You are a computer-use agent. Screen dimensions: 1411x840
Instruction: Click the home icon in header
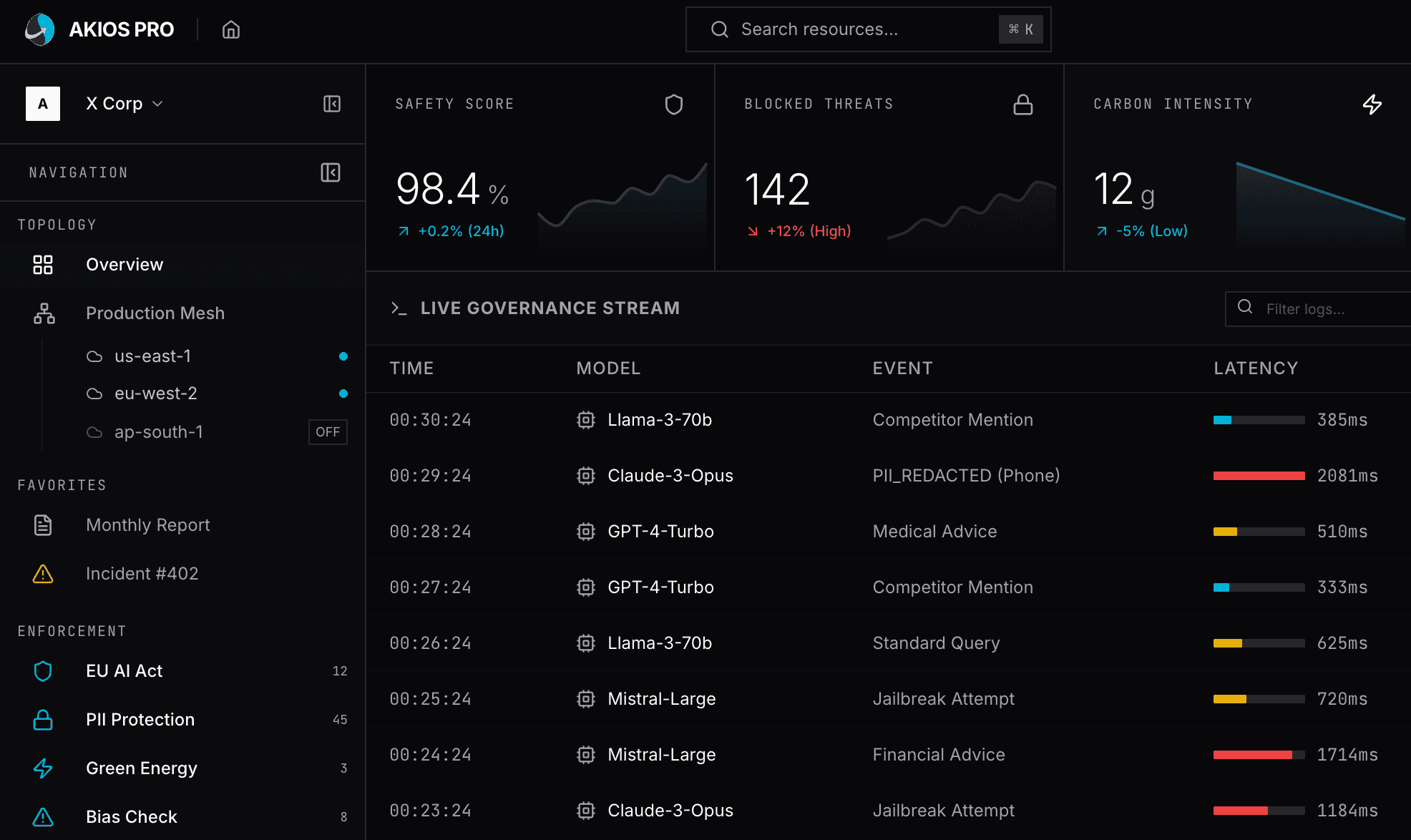click(x=230, y=29)
